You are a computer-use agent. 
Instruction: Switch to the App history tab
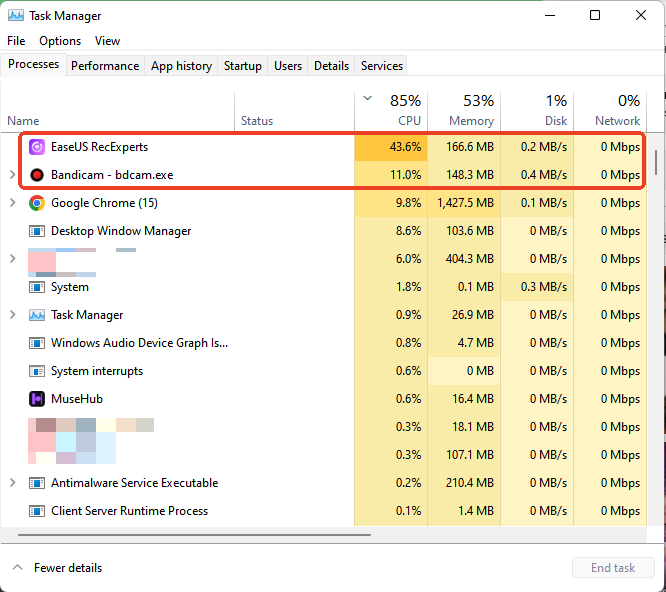tap(181, 66)
